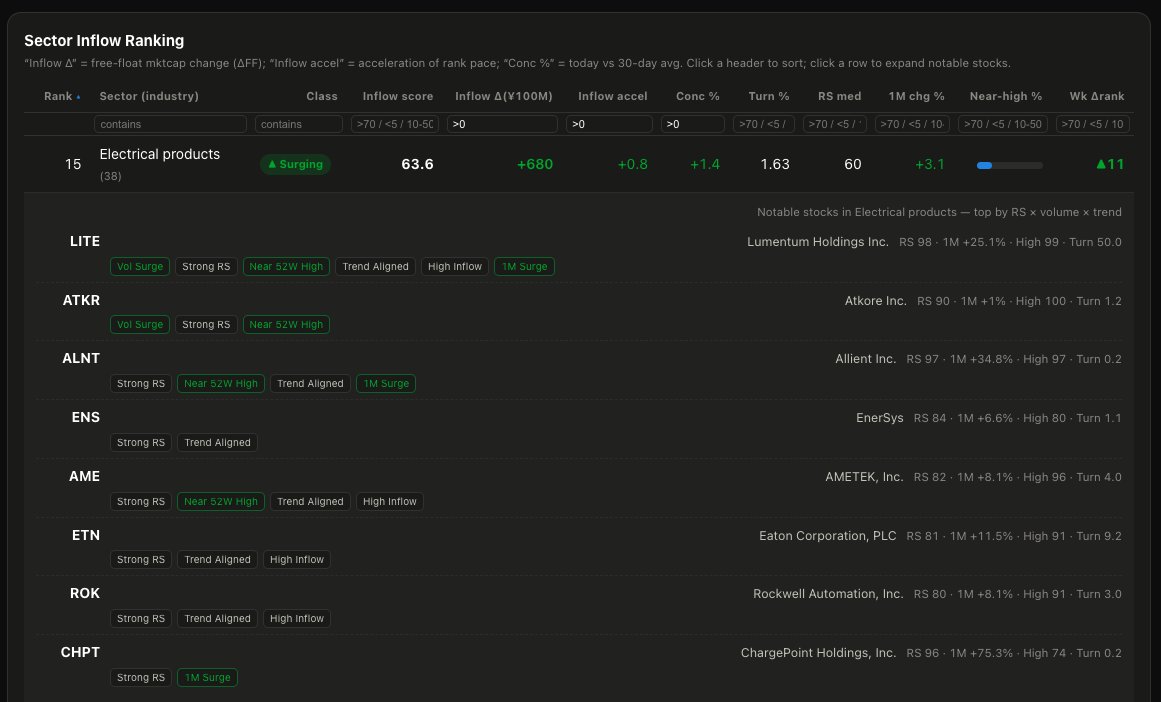Click the Near-high progress bar
Screen dimensions: 1161x702
pyautogui.click(x=1010, y=165)
